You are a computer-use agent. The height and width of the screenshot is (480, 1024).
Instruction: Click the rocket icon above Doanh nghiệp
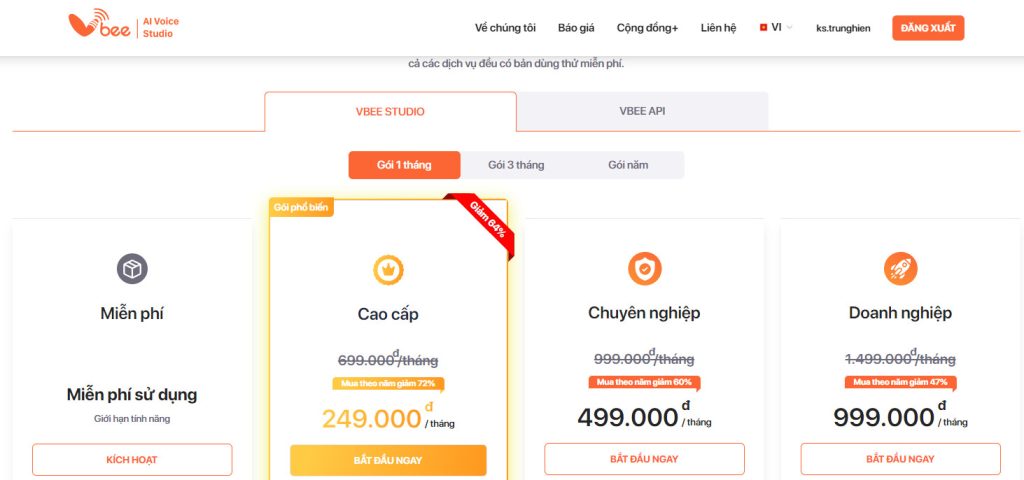tap(900, 268)
